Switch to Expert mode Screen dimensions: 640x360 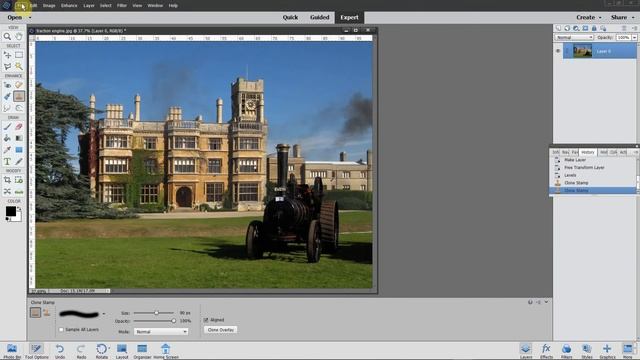pos(349,18)
